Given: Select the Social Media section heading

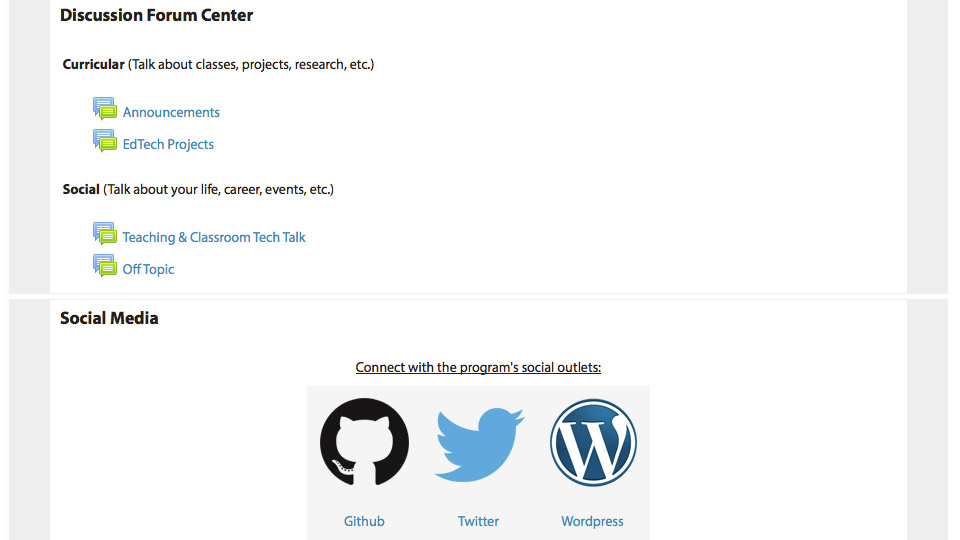Looking at the screenshot, I should pos(109,318).
